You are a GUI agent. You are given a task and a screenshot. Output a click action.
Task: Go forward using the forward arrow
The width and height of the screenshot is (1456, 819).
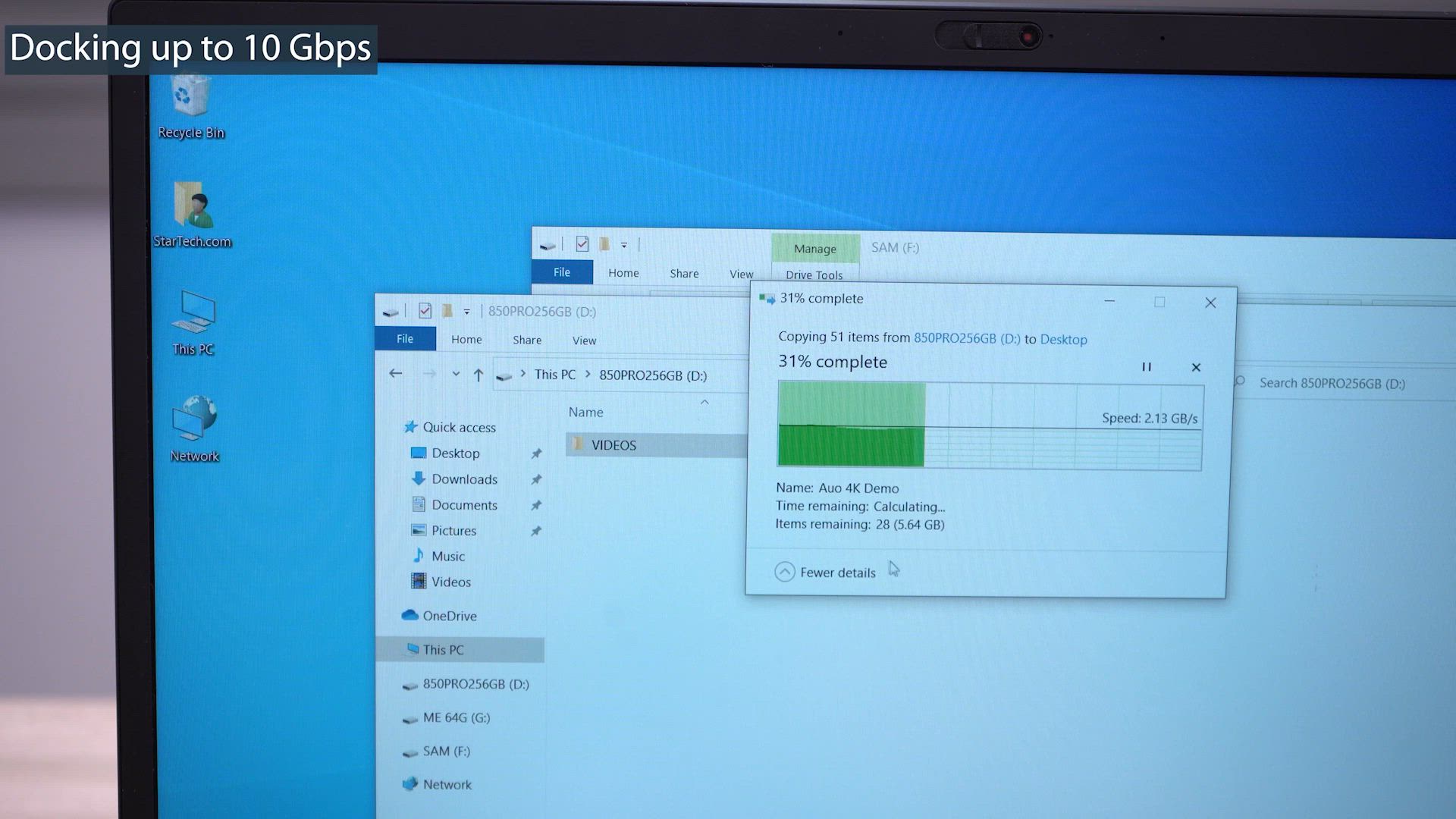(429, 373)
